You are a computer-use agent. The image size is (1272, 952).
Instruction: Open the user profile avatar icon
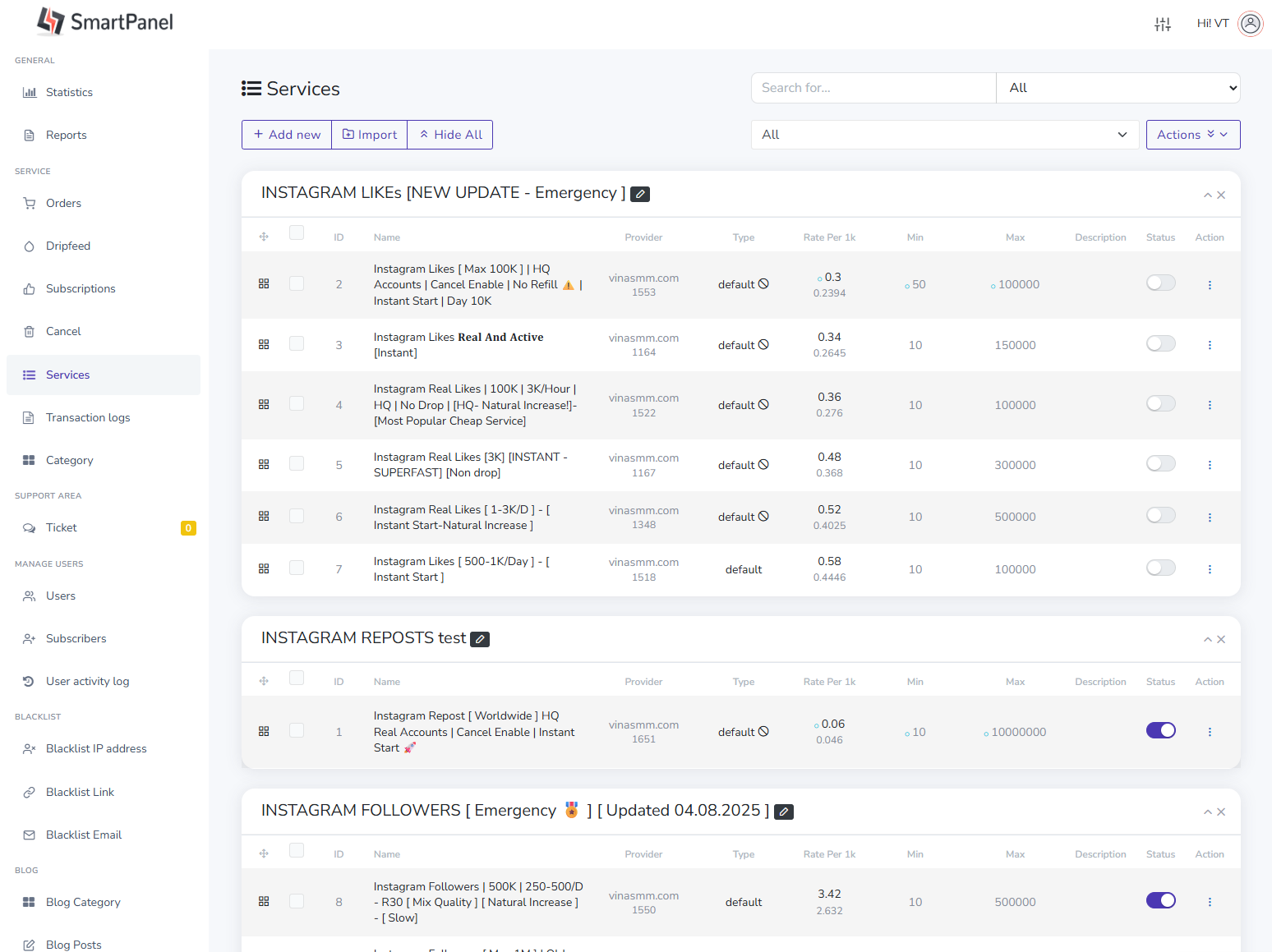point(1250,24)
